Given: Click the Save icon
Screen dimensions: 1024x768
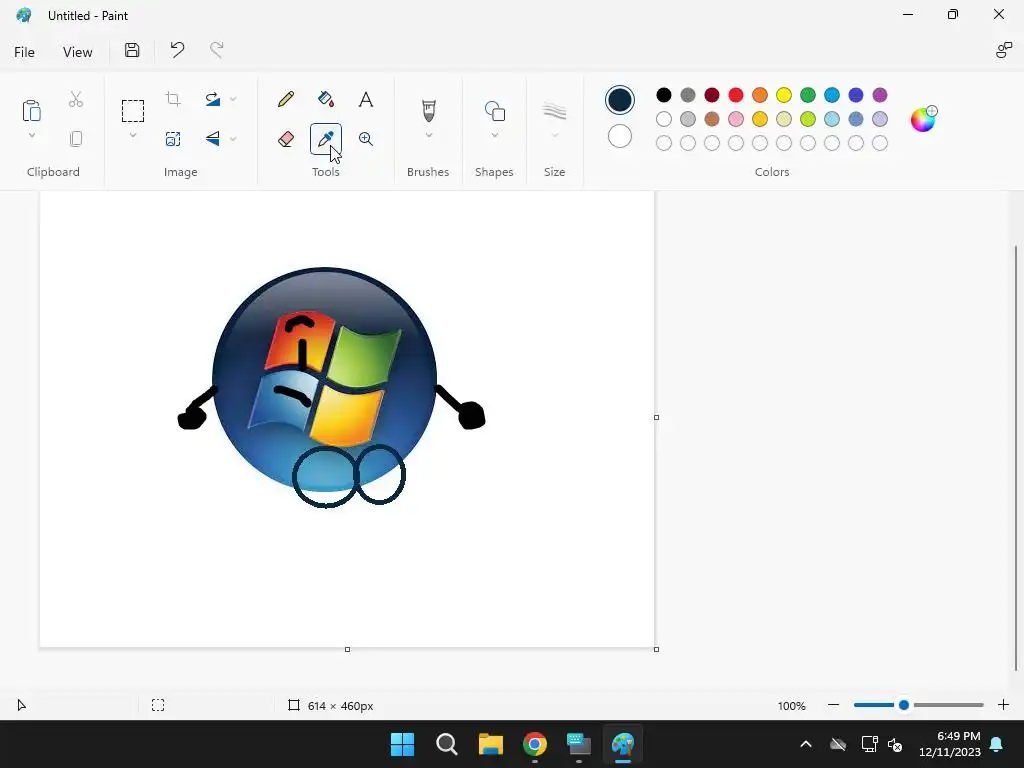Looking at the screenshot, I should click(132, 50).
